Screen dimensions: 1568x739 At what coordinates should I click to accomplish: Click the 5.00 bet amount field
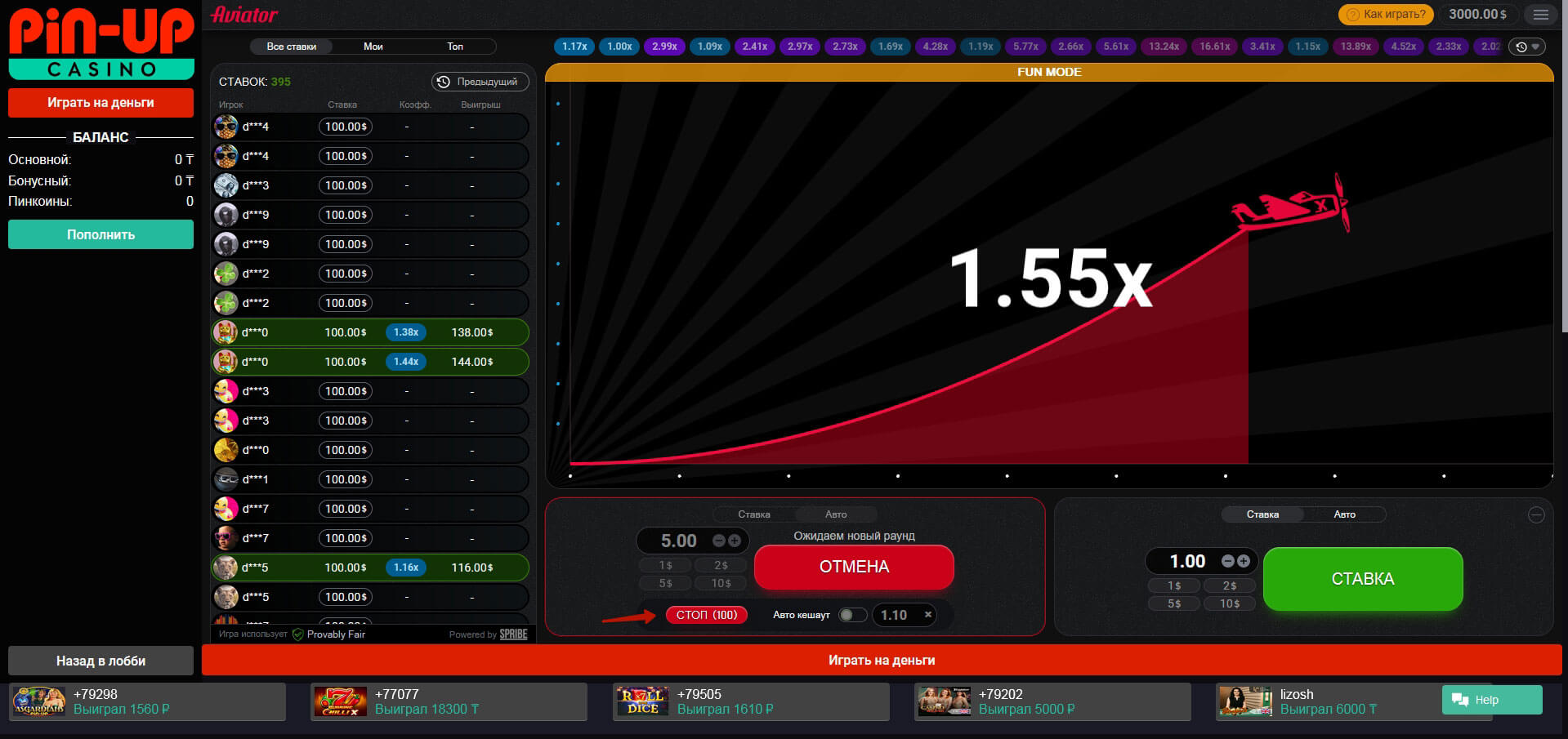tap(679, 541)
